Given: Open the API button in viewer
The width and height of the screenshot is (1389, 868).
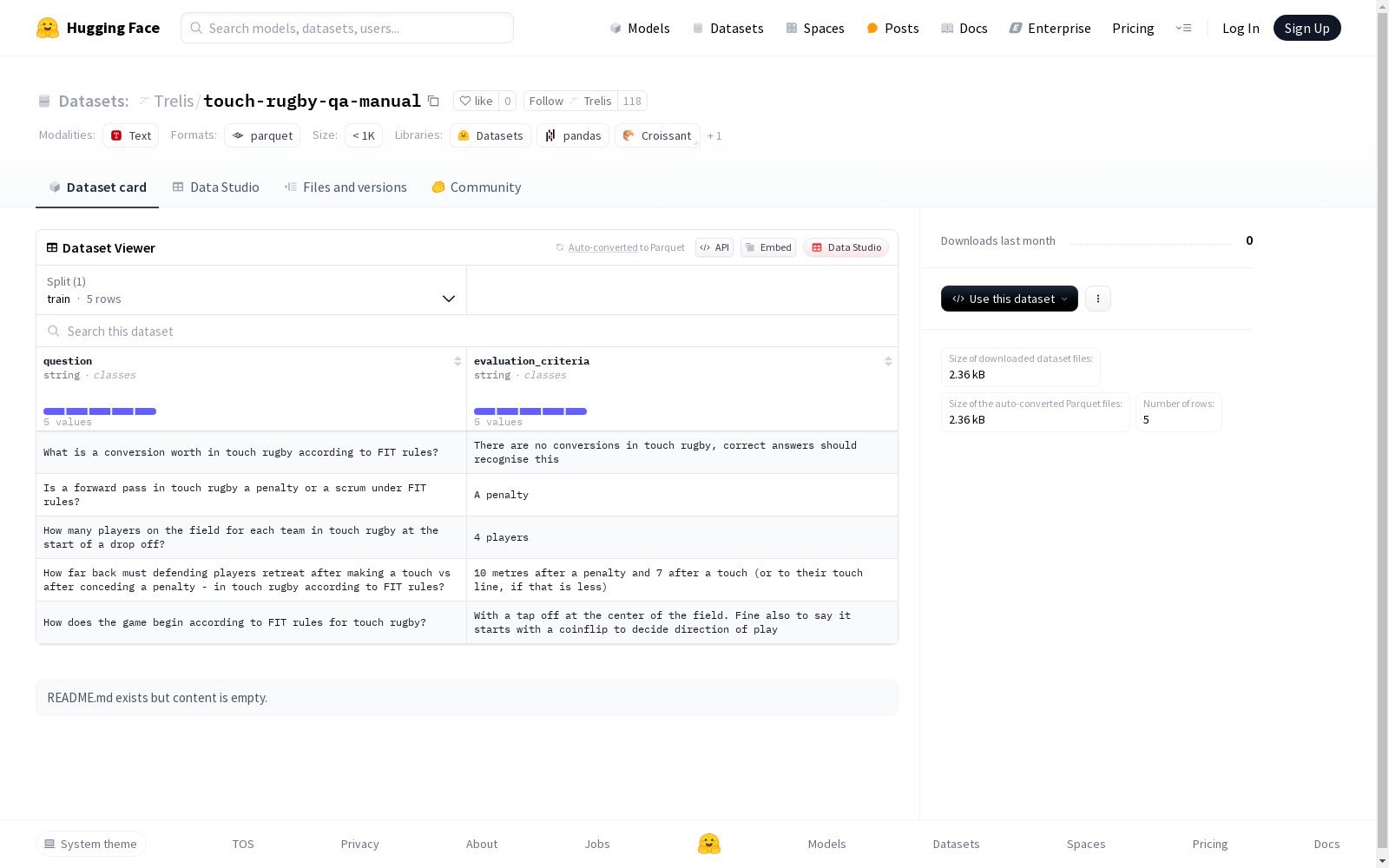Looking at the screenshot, I should (x=714, y=247).
